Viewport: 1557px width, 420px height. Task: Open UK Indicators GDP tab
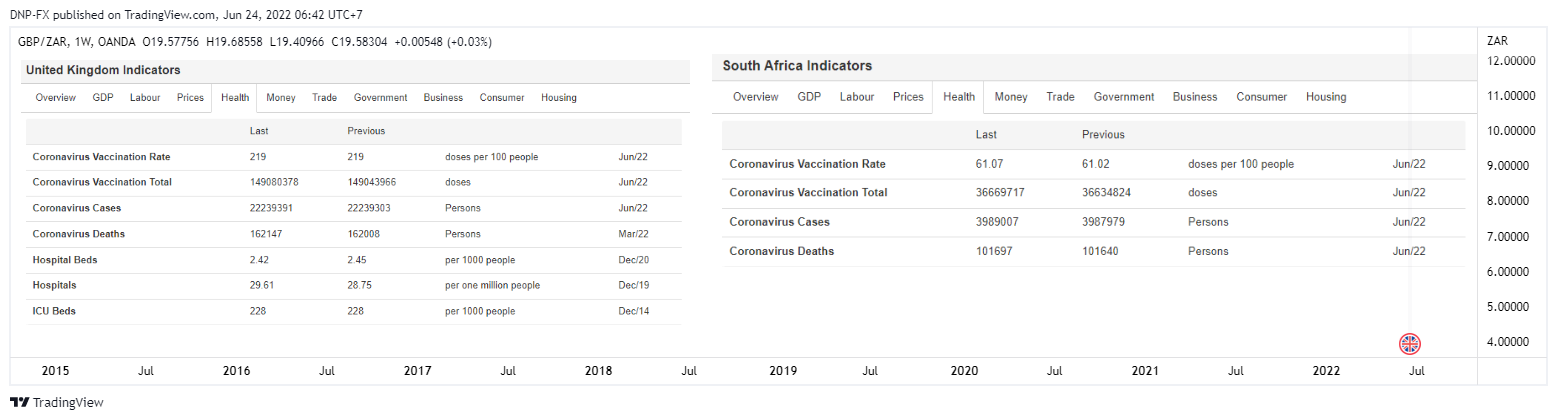103,98
